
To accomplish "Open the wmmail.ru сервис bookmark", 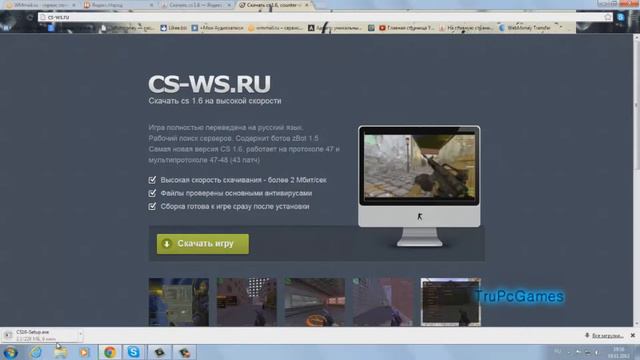I will coord(275,28).
